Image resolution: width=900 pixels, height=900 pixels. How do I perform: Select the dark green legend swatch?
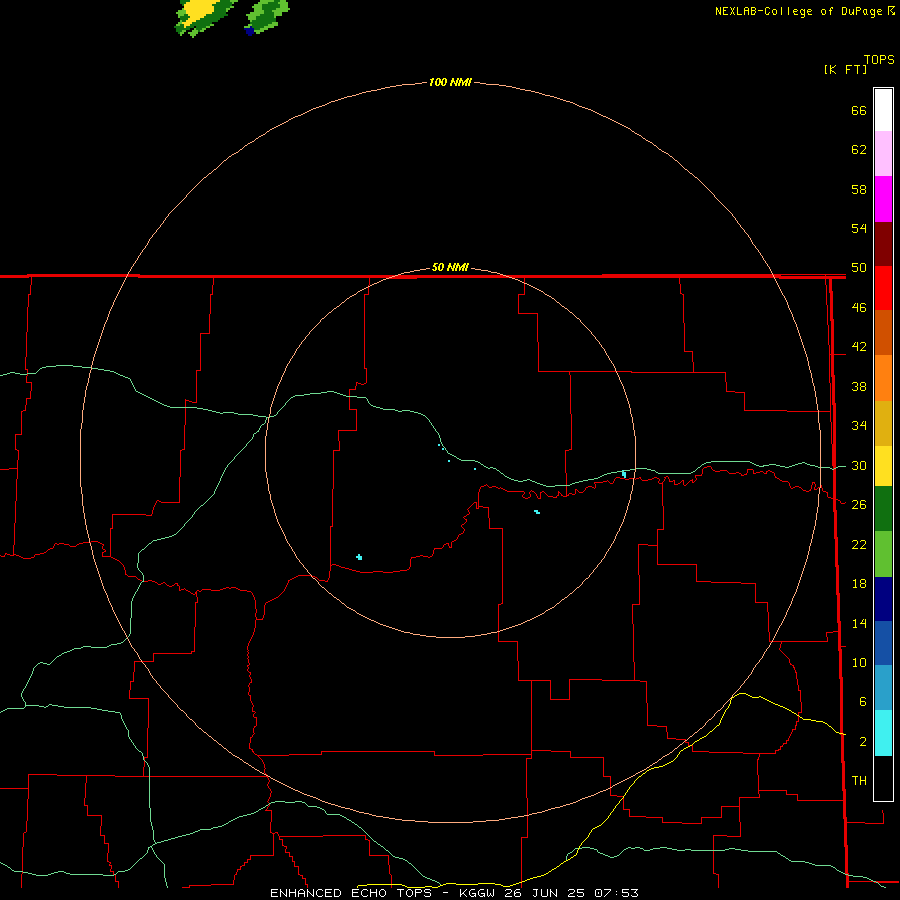coord(883,509)
